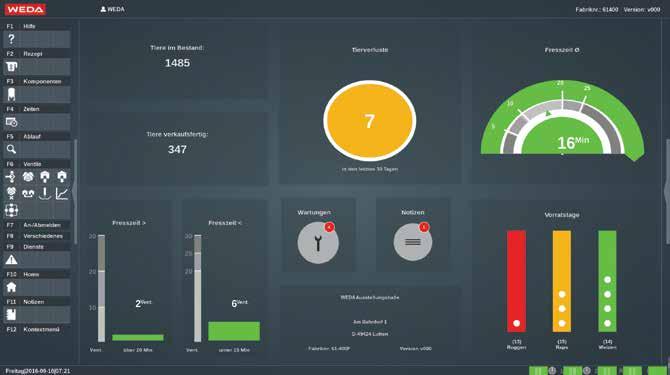
Task: Click the Fabriknr. text in header
Action: tap(597, 9)
